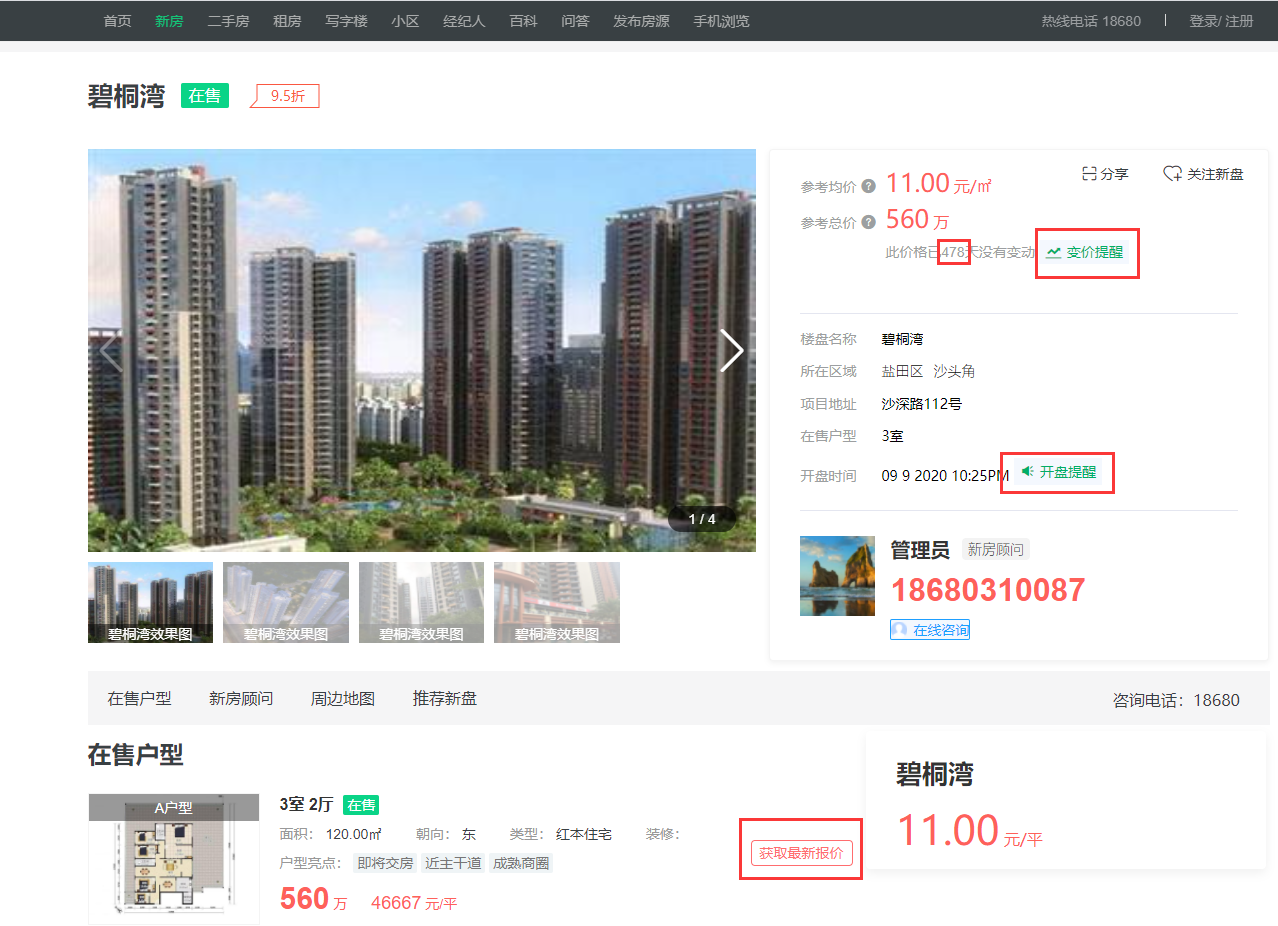Image resolution: width=1278 pixels, height=926 pixels.
Task: Open 二手房 in top navigation
Action: point(228,21)
